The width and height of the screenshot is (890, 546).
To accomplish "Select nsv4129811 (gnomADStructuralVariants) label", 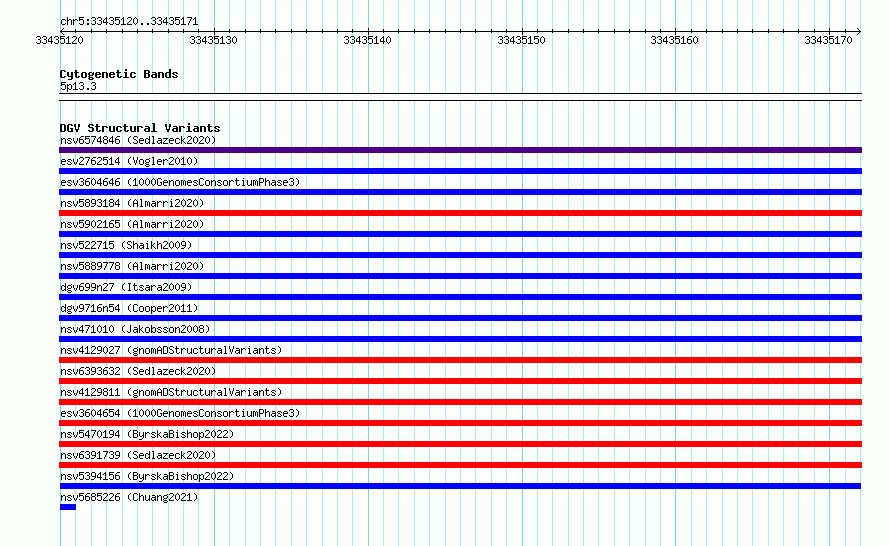I will (171, 392).
